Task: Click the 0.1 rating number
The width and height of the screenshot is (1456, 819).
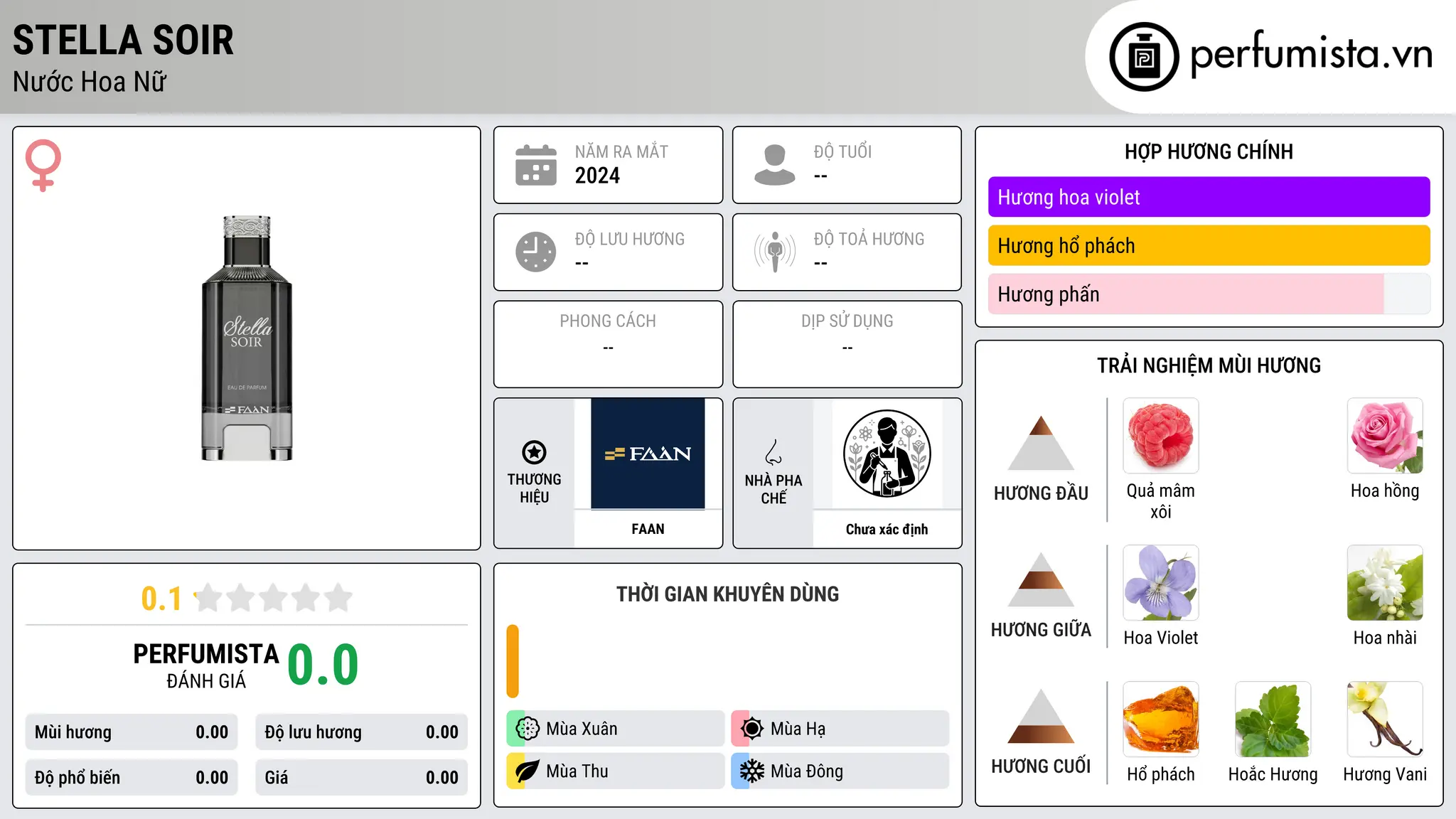Action: point(161,599)
